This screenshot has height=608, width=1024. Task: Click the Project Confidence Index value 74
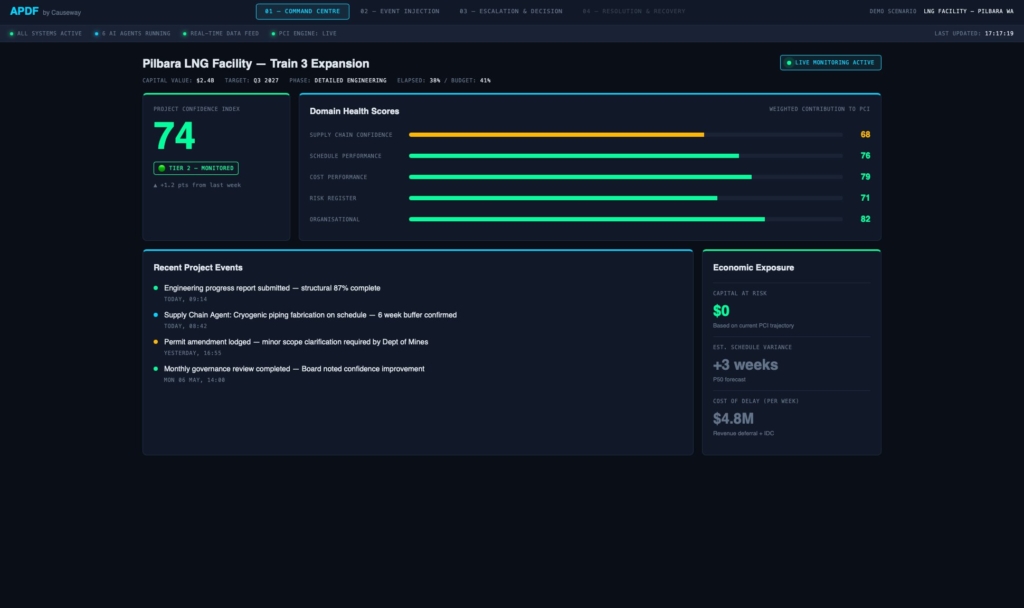pos(174,136)
